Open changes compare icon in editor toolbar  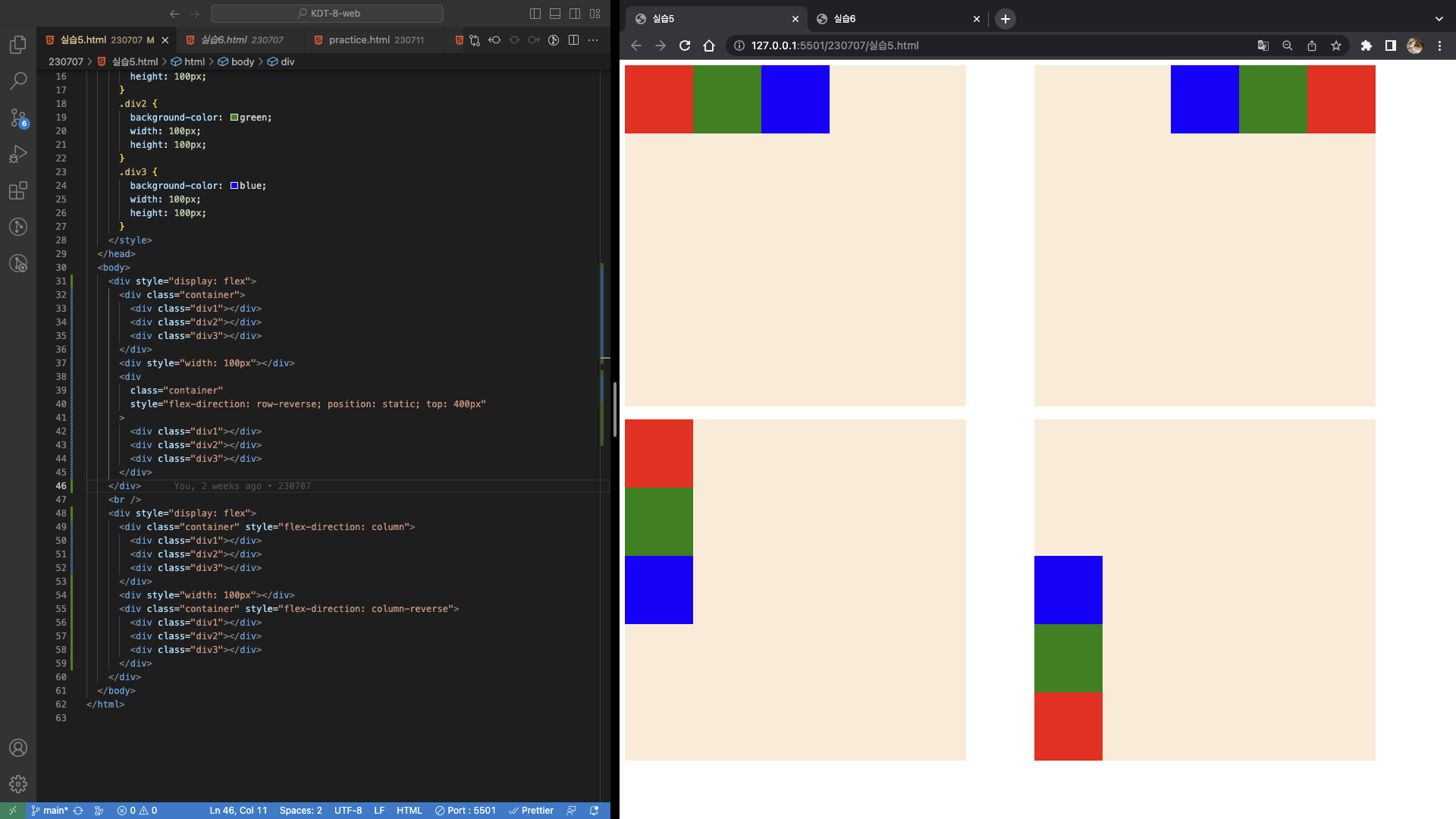click(x=475, y=40)
